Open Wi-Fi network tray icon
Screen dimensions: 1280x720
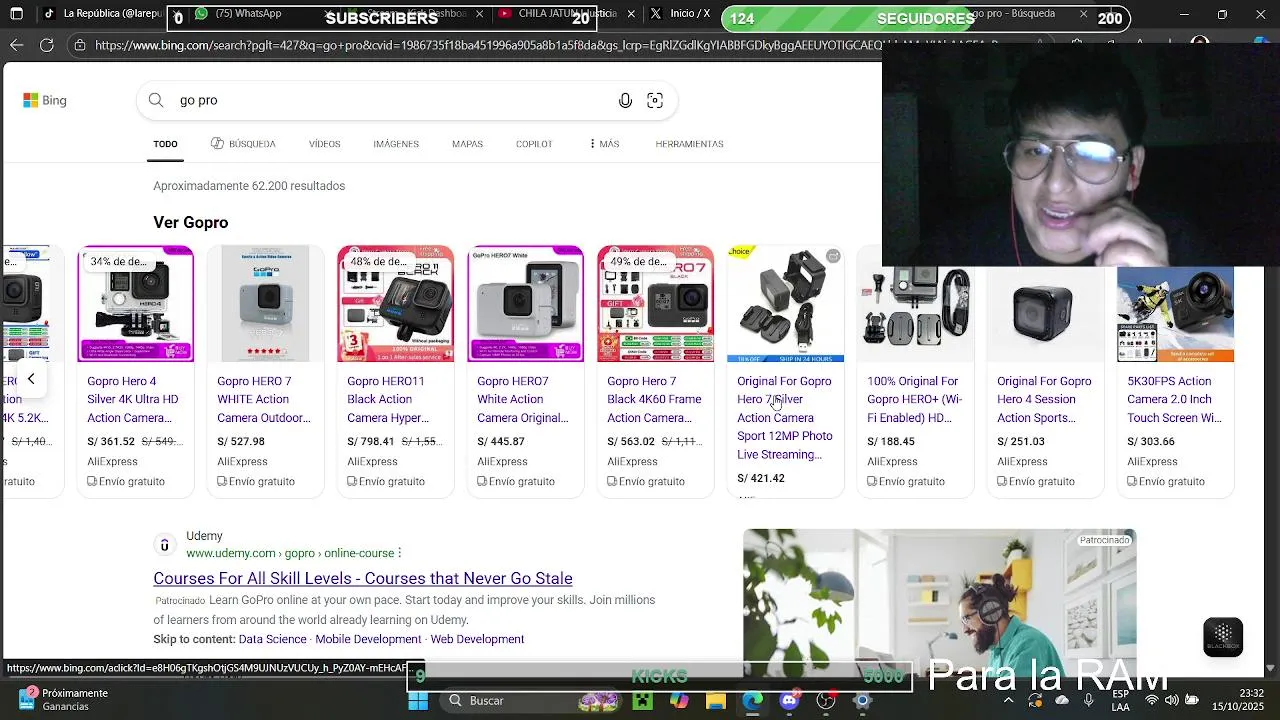[1152, 700]
